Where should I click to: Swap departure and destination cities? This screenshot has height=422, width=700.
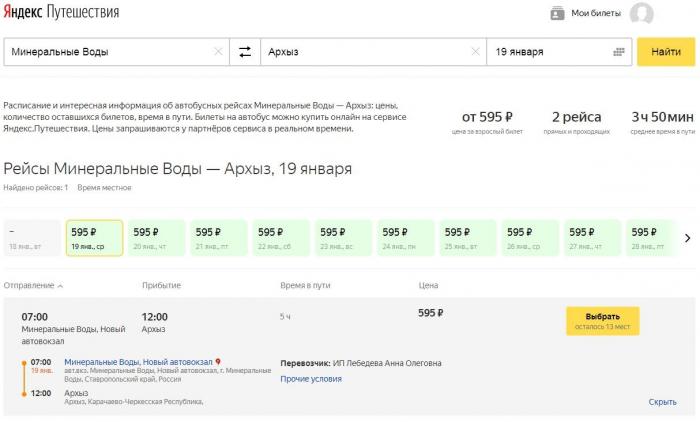tap(245, 52)
